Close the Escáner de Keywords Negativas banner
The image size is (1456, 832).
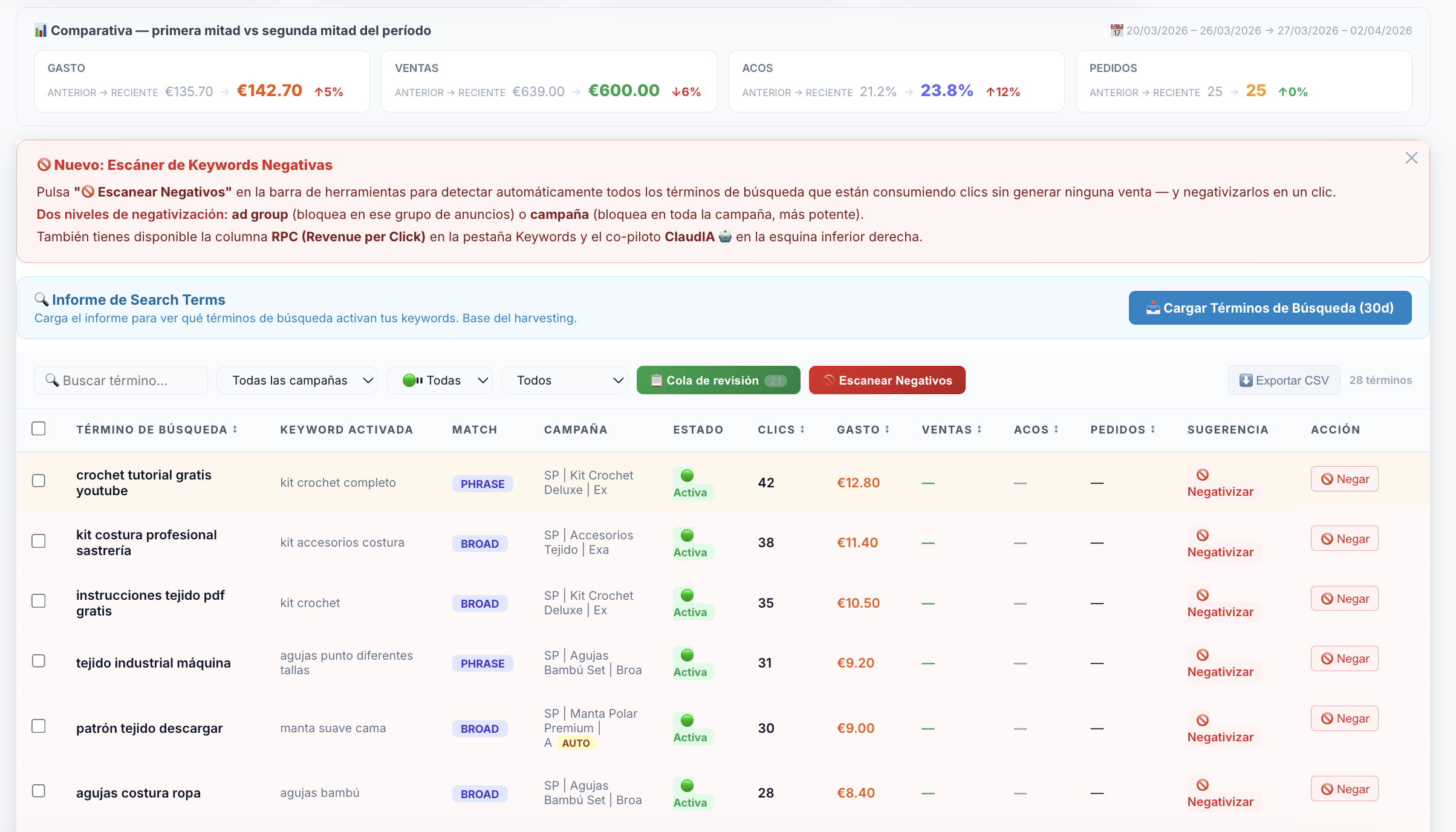point(1411,158)
